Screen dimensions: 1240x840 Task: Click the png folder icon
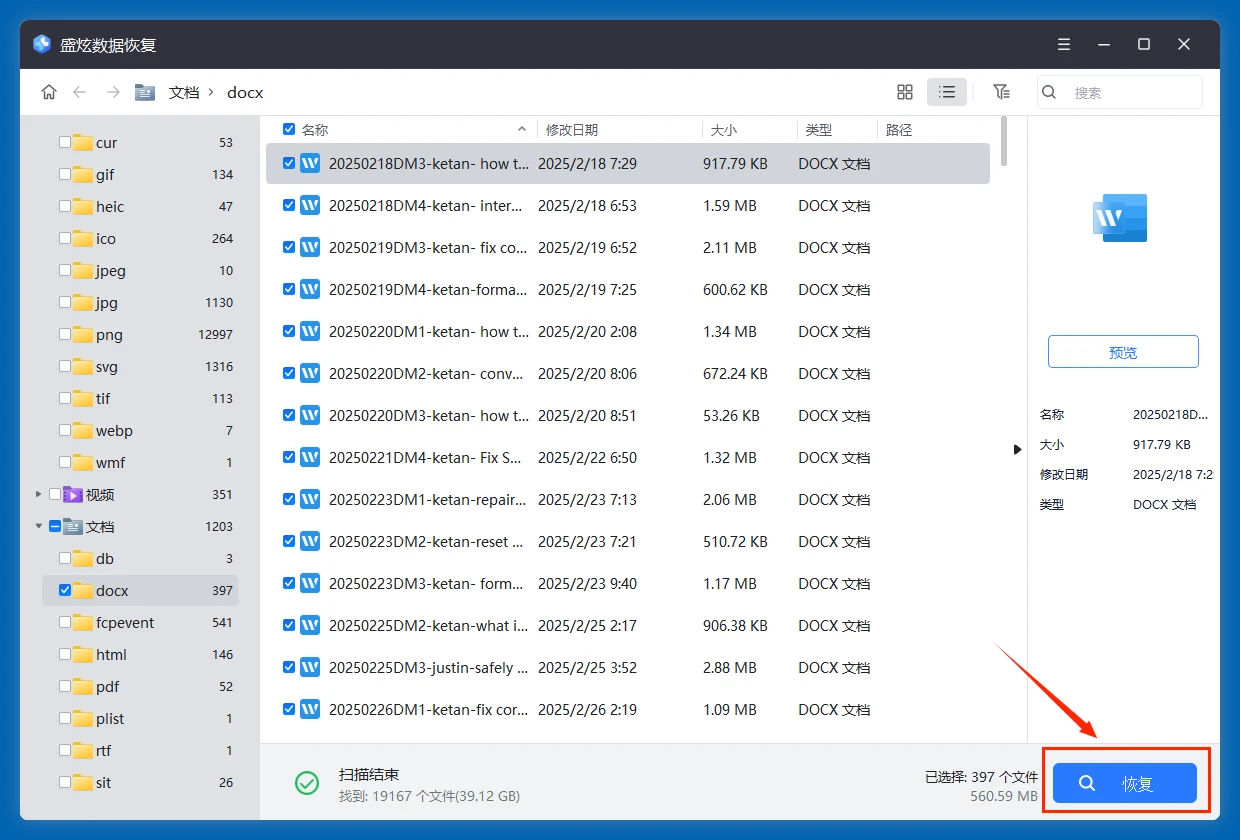point(82,335)
